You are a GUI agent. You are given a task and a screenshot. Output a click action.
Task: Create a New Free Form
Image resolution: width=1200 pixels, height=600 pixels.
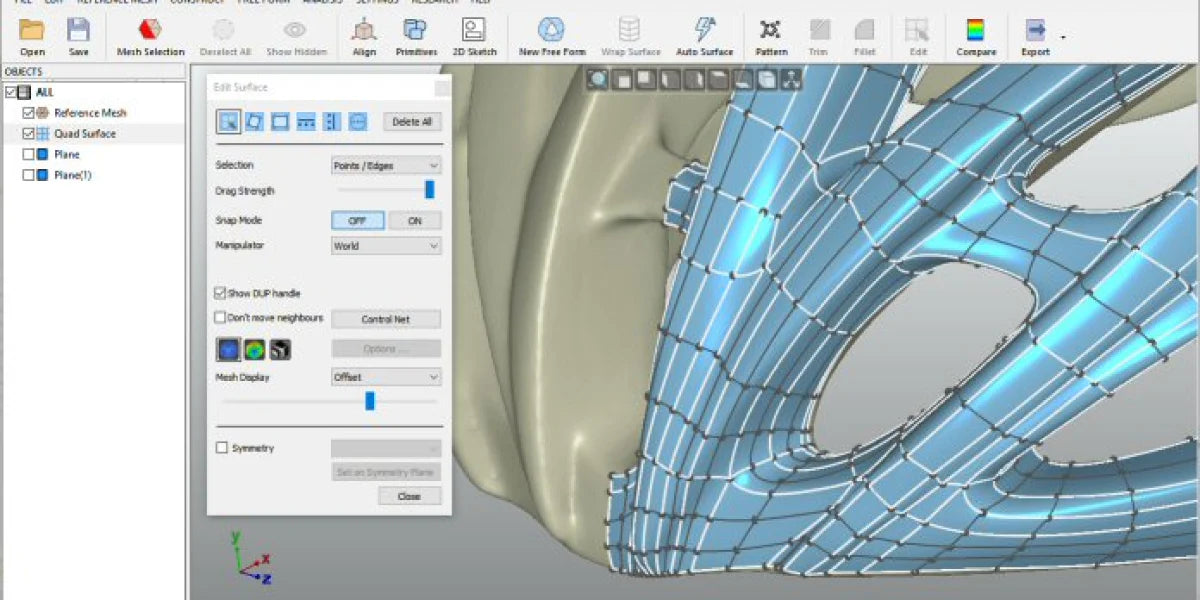pyautogui.click(x=552, y=37)
